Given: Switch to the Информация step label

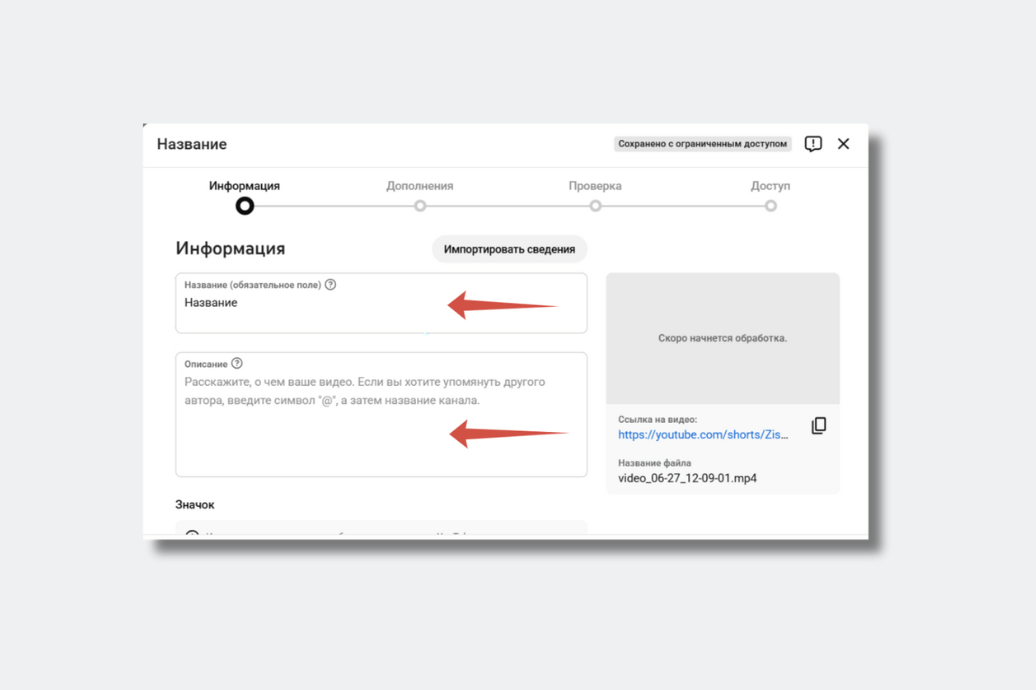Looking at the screenshot, I should click(x=244, y=186).
